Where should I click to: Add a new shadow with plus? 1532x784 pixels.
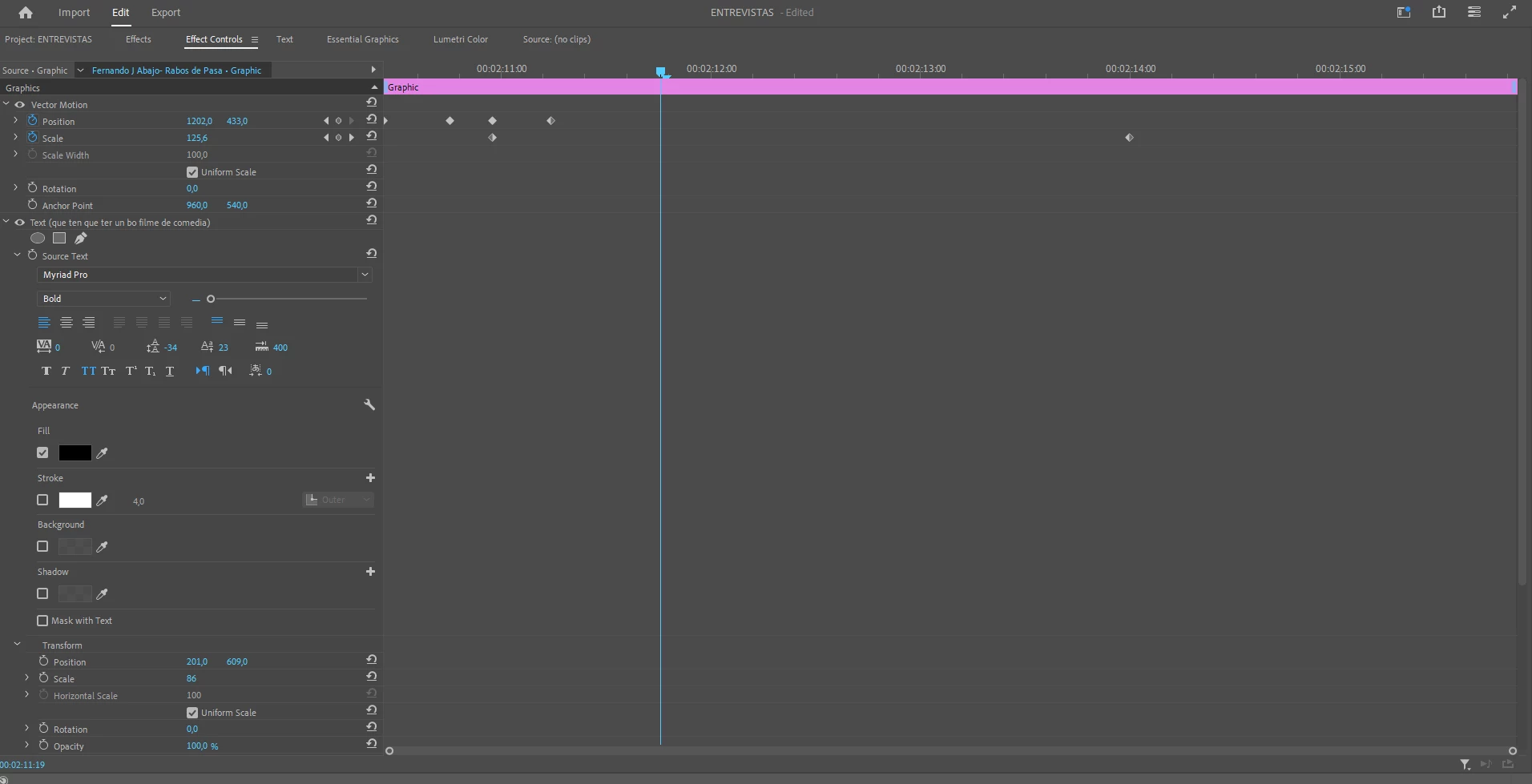(370, 572)
